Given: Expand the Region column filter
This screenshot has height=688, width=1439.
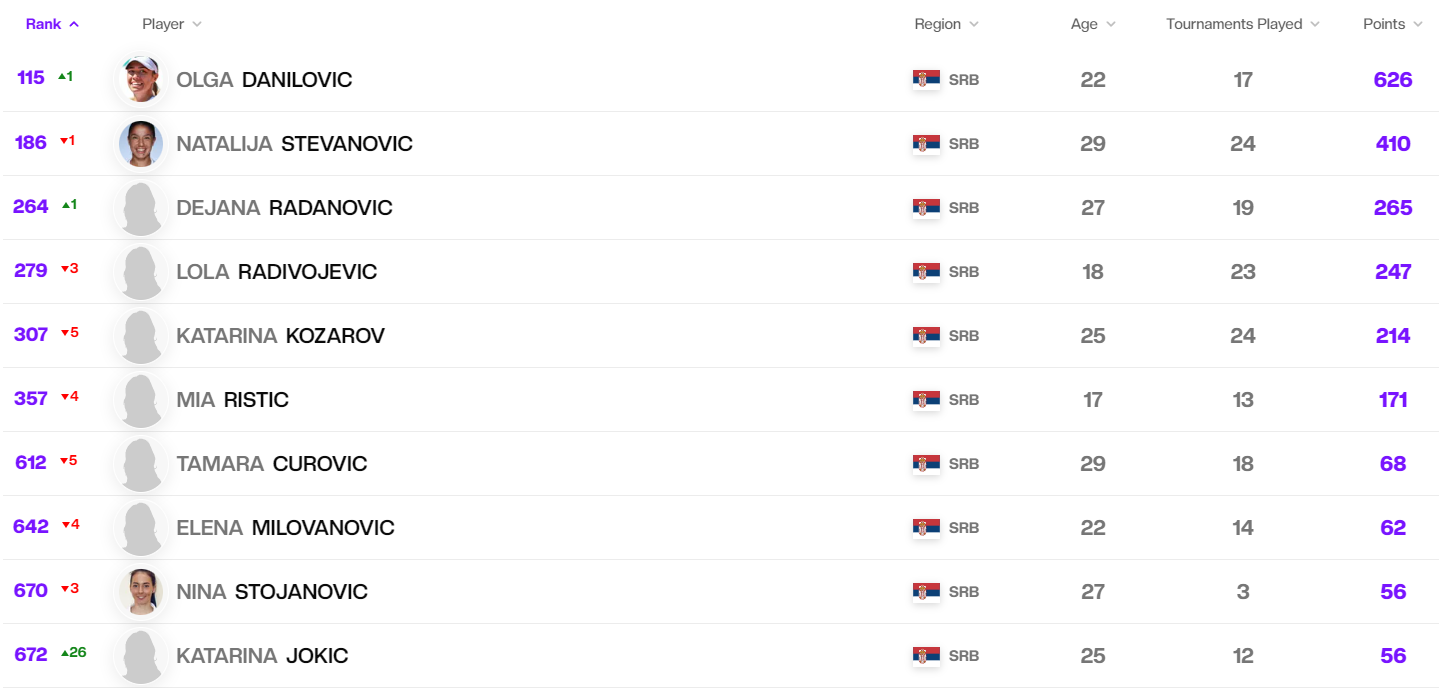Looking at the screenshot, I should pyautogui.click(x=946, y=24).
